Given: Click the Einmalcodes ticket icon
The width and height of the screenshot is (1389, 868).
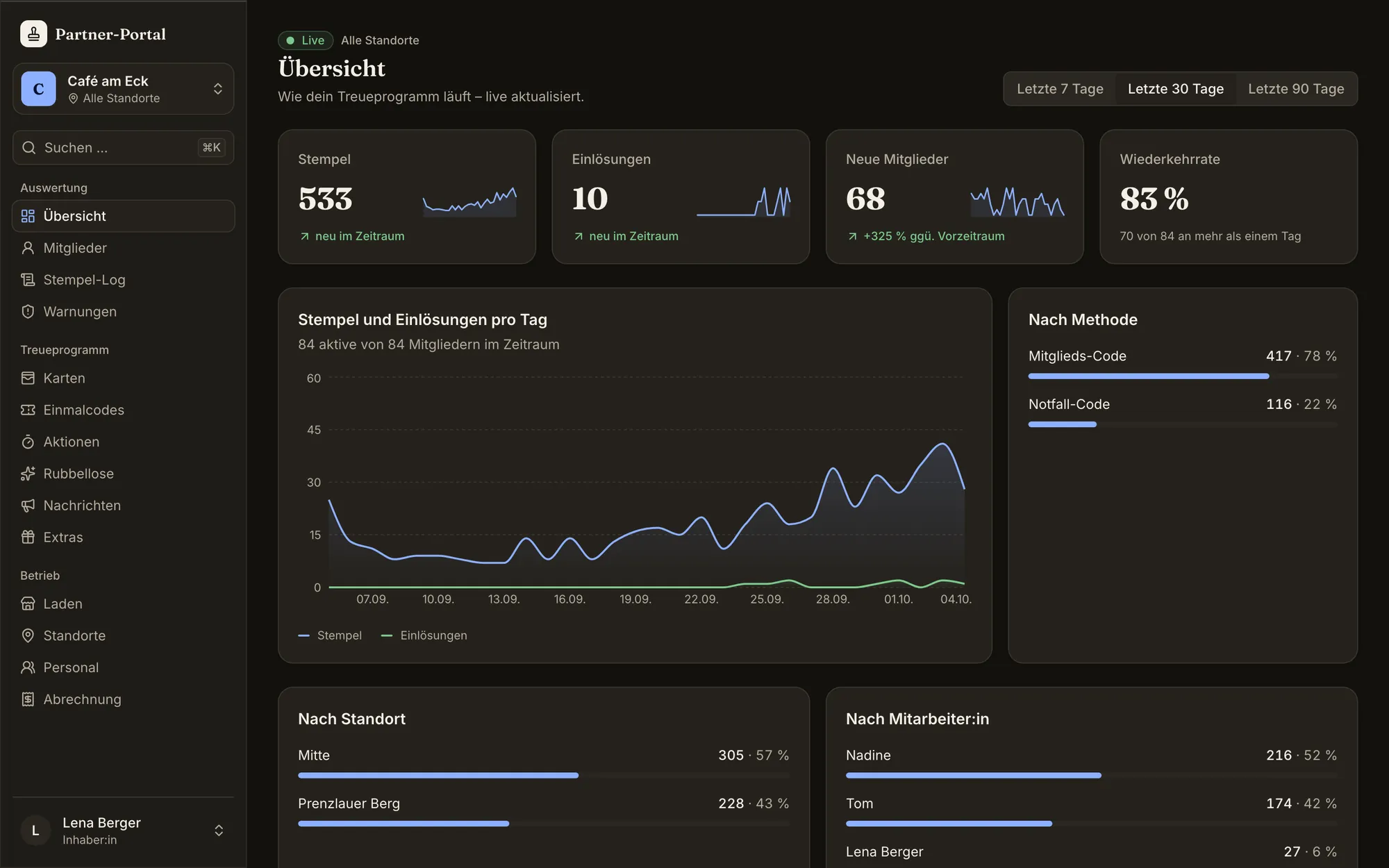Looking at the screenshot, I should [x=28, y=410].
